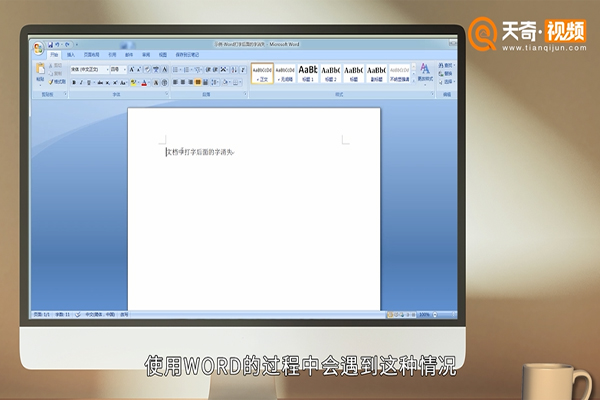Shrink font size with small A icon
Image resolution: width=600 pixels, height=400 pixels.
tap(139, 70)
